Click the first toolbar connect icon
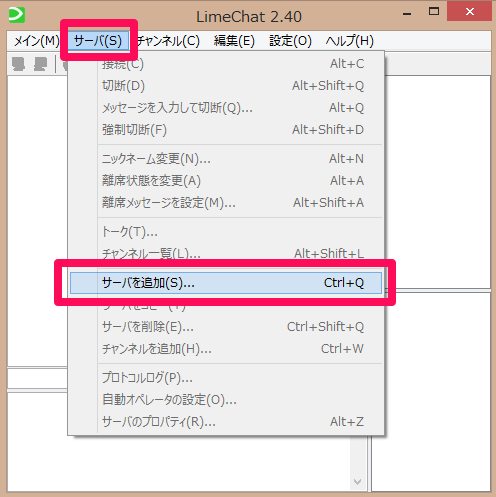 tap(18, 64)
